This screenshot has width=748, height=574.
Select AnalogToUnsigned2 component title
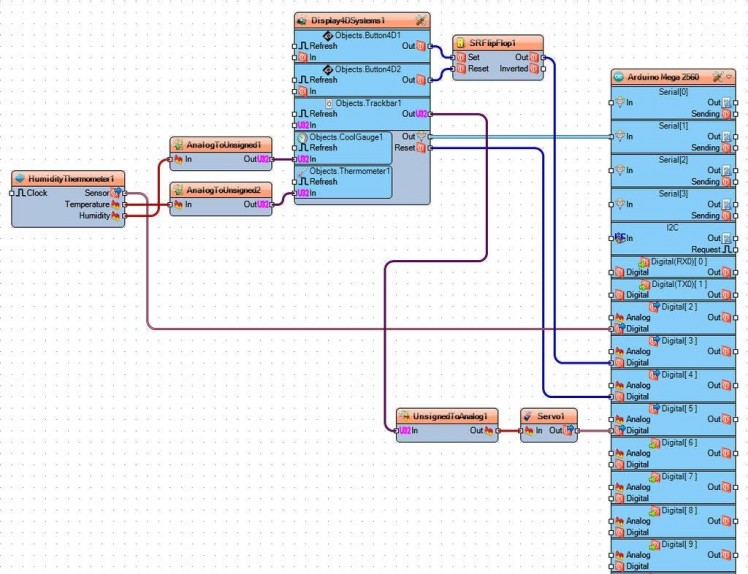click(223, 190)
